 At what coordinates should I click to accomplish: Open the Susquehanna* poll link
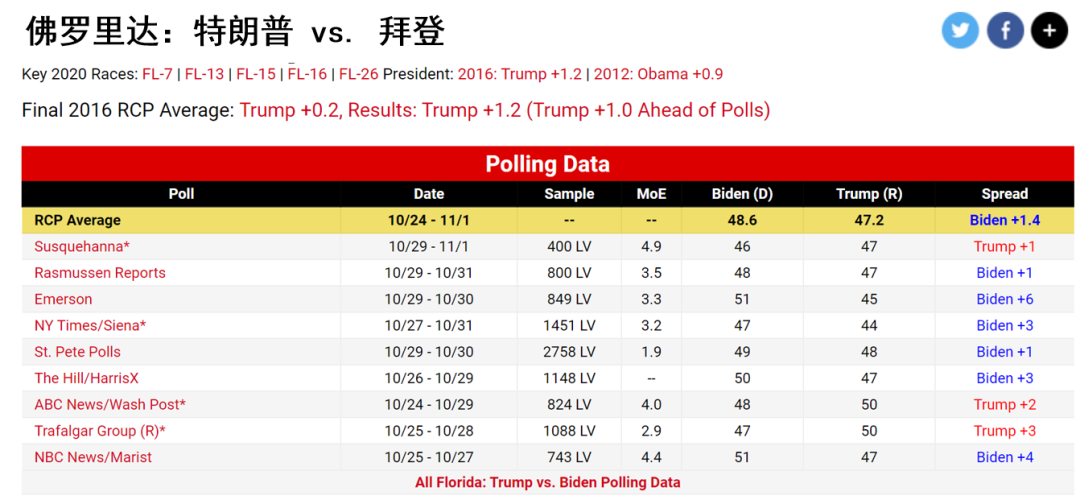click(x=82, y=246)
